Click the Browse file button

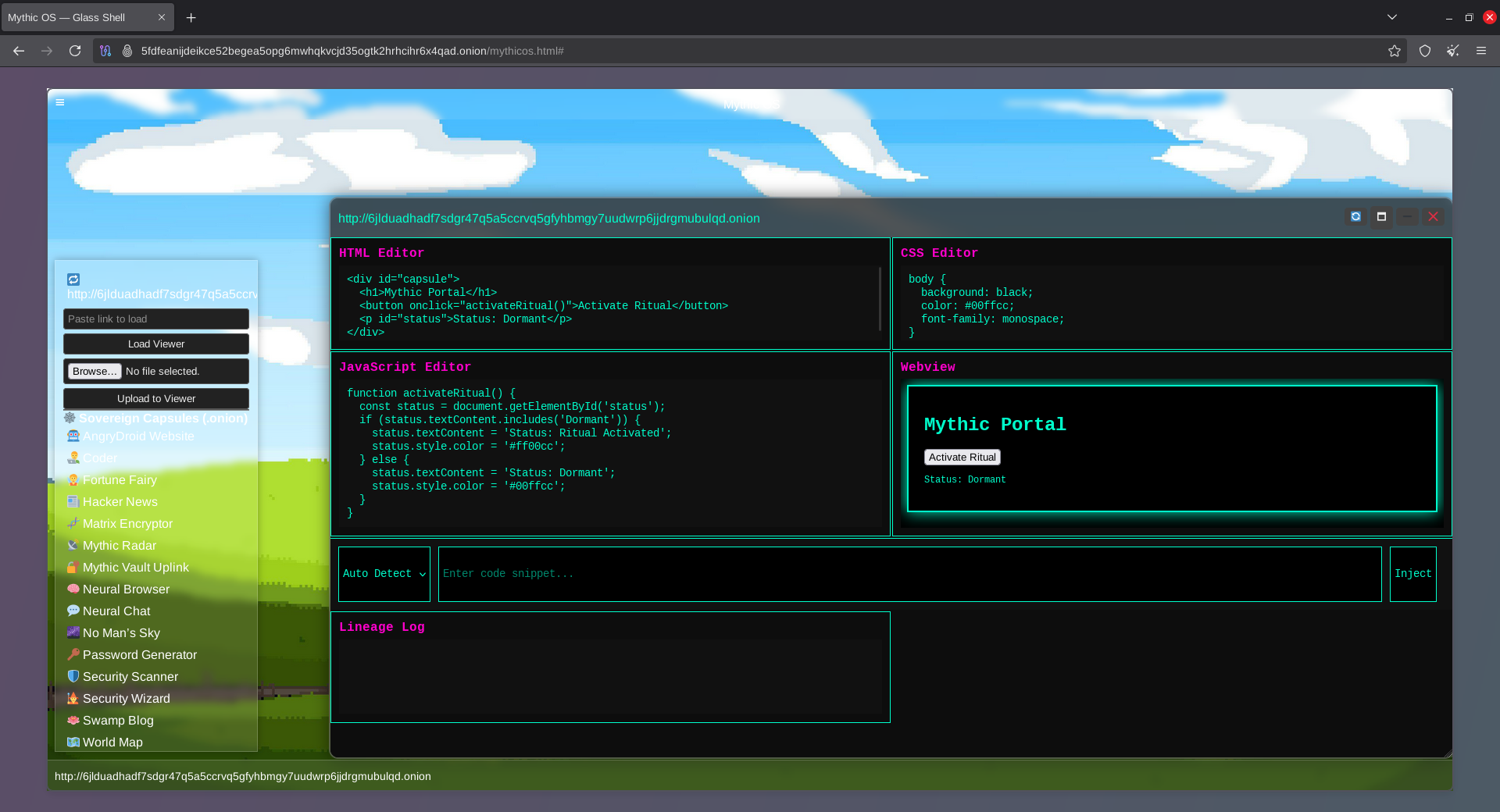(94, 372)
